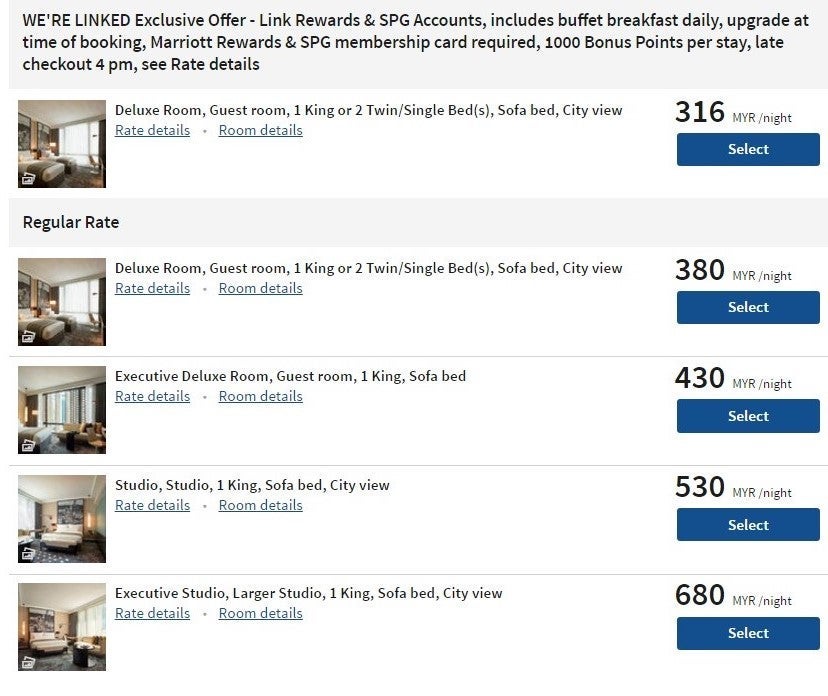Select the 680 MYR Executive Studio
This screenshot has width=828, height=696.
(x=748, y=633)
